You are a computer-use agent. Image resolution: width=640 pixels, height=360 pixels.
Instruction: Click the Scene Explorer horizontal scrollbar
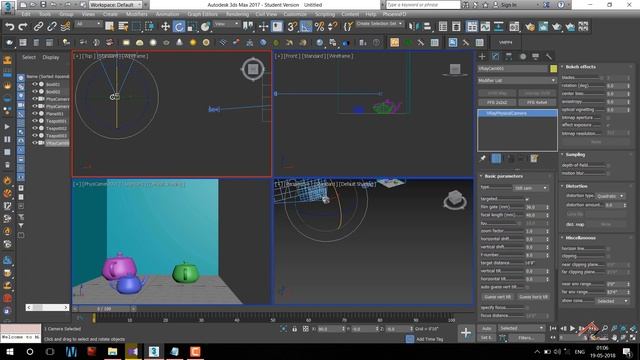point(47,307)
